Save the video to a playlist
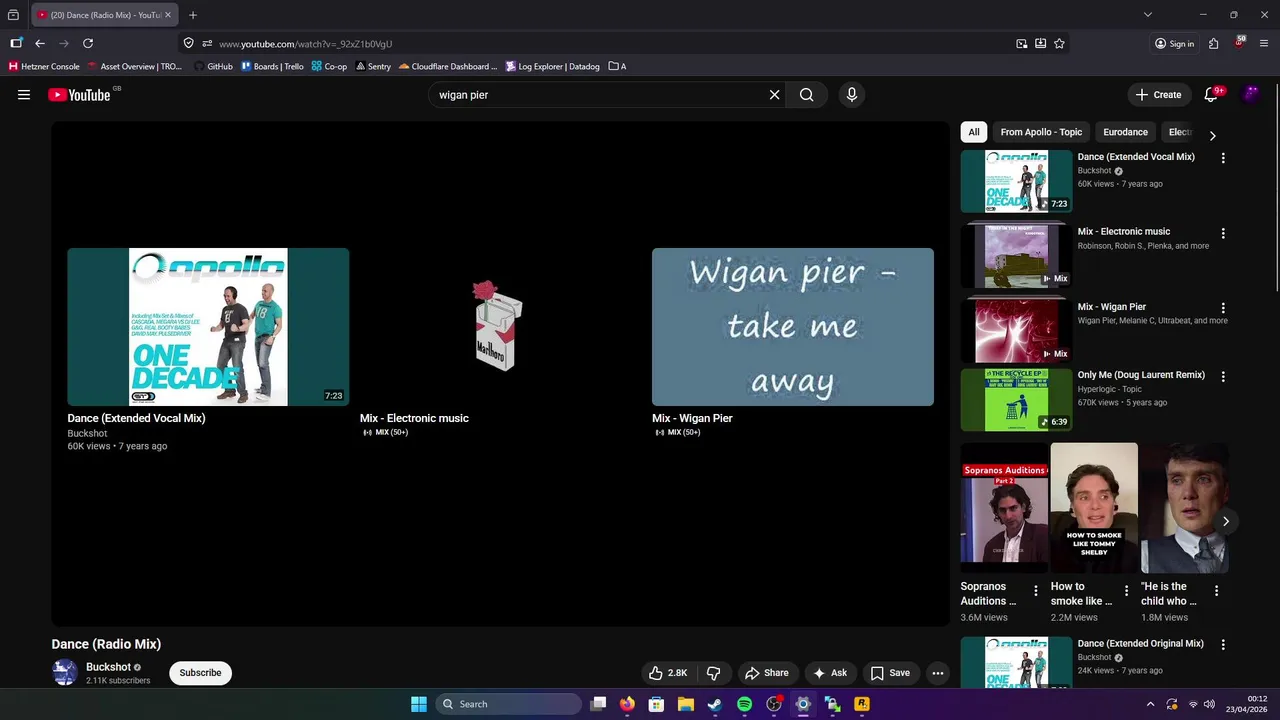Screen dimensions: 1280x720 890,673
